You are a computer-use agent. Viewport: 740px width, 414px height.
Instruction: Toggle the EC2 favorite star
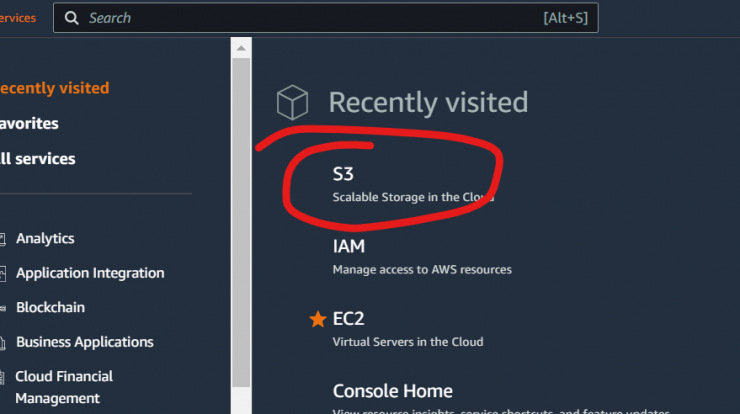point(318,319)
